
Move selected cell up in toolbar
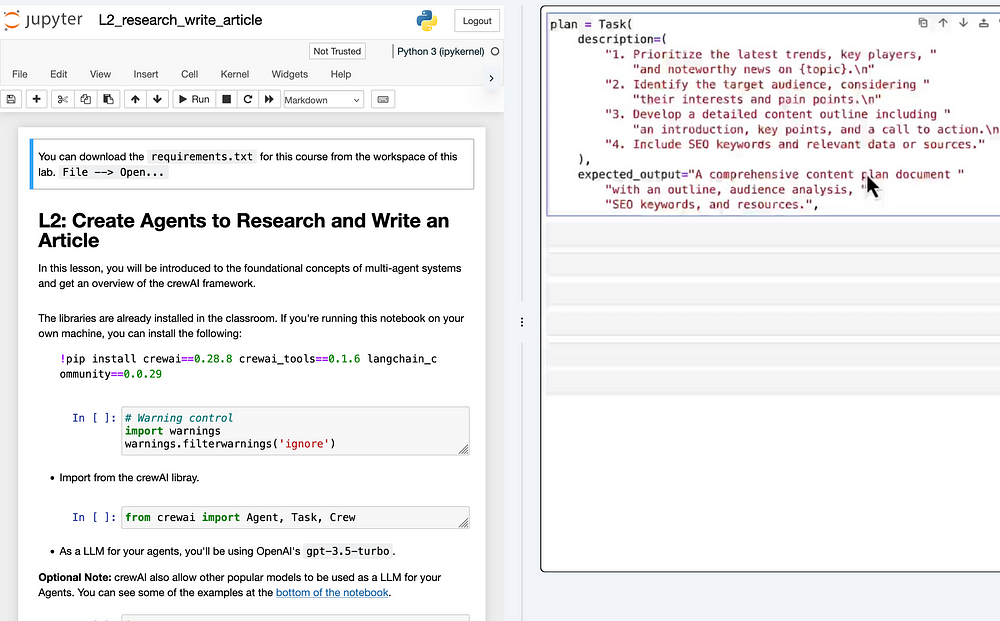pyautogui.click(x=135, y=99)
